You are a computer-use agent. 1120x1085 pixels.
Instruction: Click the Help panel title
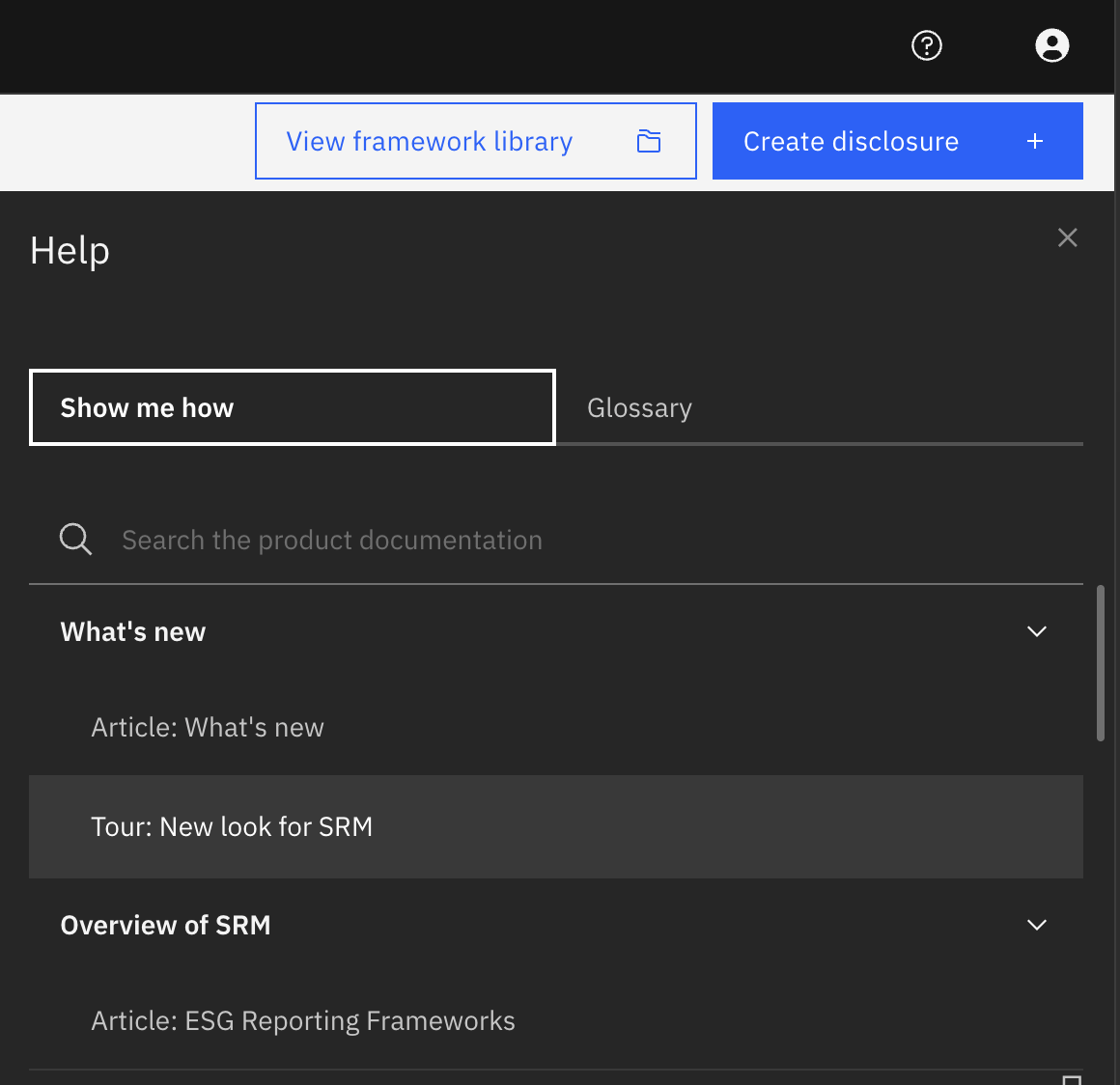(x=70, y=251)
